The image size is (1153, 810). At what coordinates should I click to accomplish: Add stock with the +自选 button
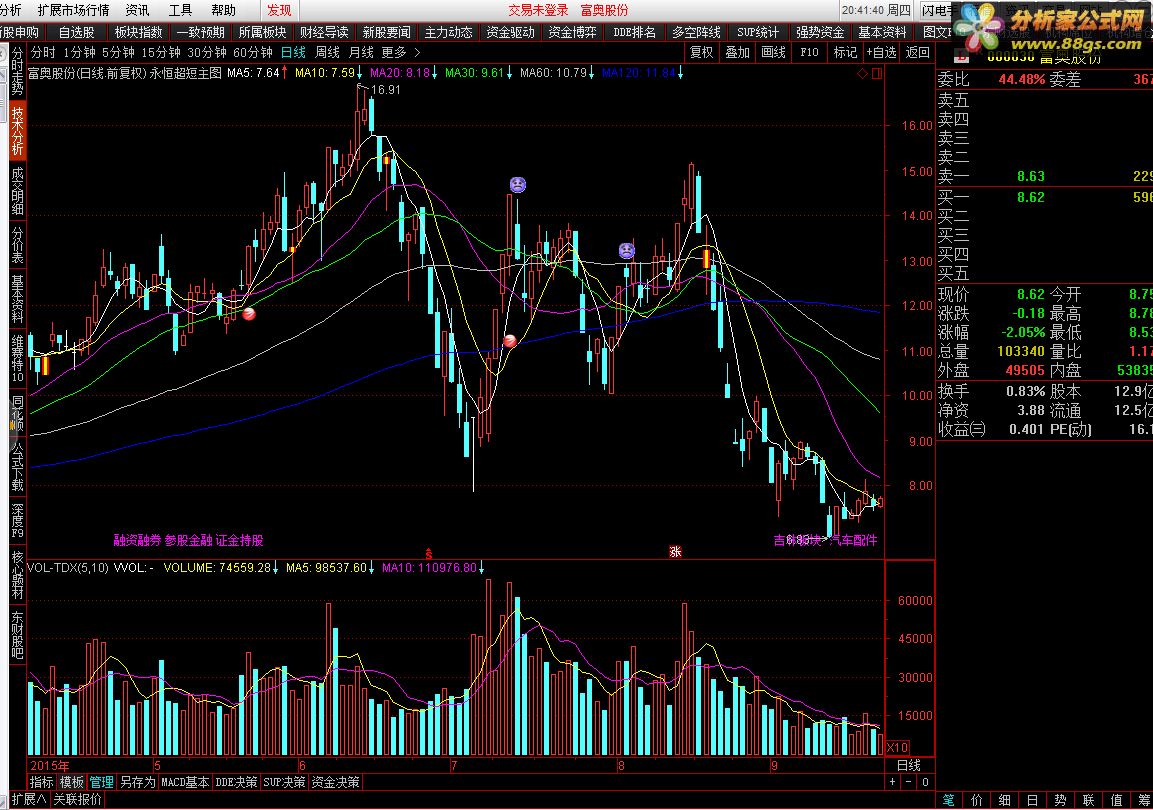click(x=881, y=52)
